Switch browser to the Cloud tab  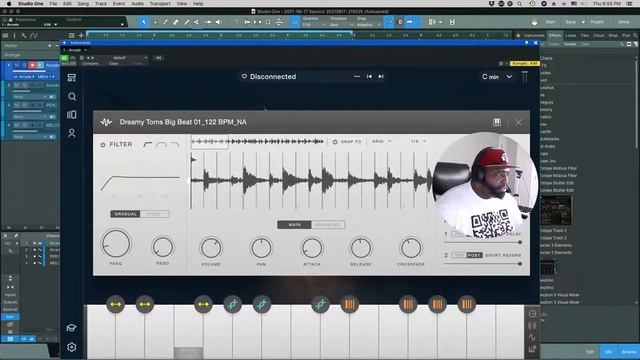click(598, 36)
